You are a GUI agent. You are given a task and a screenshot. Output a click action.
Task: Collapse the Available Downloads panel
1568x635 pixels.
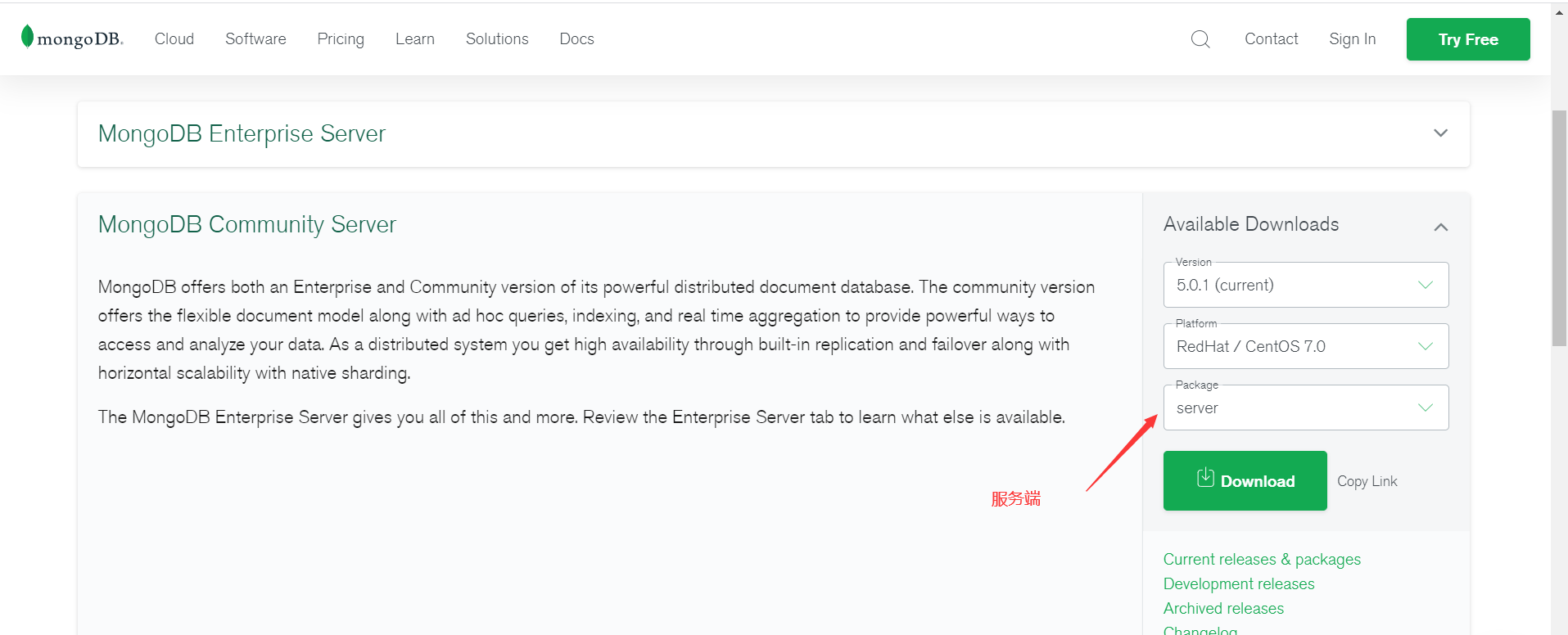(x=1441, y=227)
